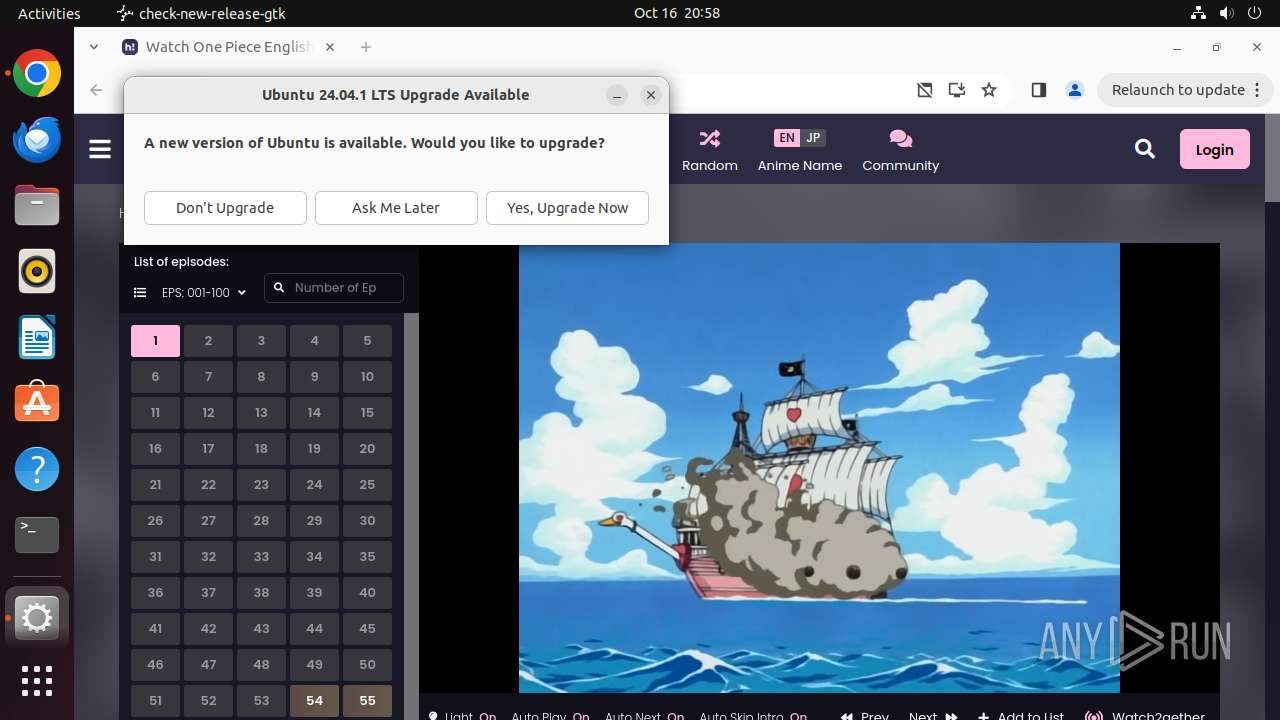Open Rhythmbox from the dock
Screen dimensions: 1280x720
(x=37, y=271)
